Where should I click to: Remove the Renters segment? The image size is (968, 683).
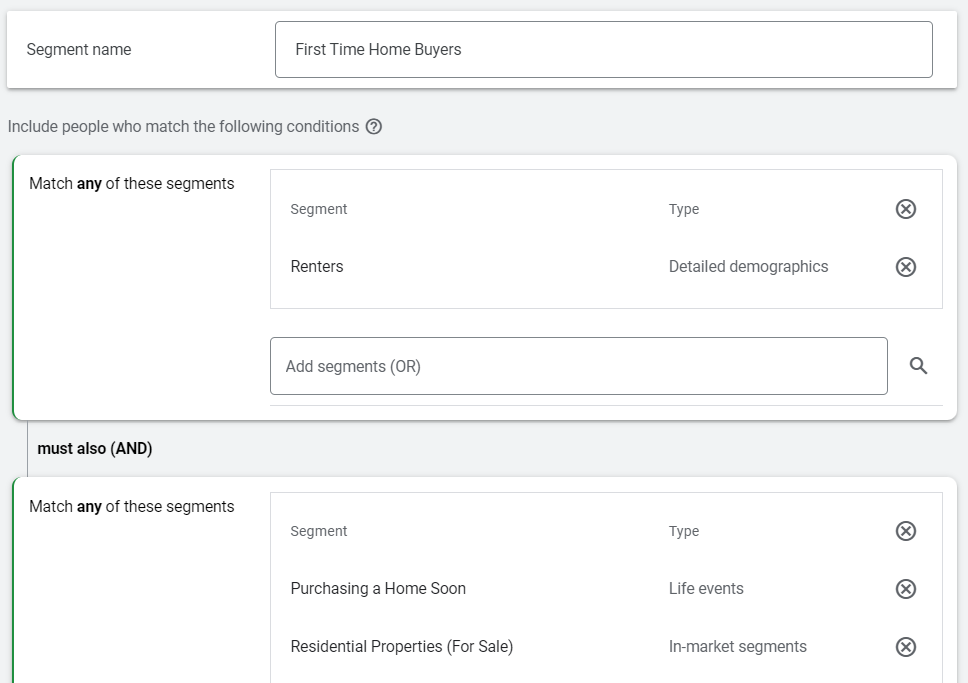(x=906, y=267)
